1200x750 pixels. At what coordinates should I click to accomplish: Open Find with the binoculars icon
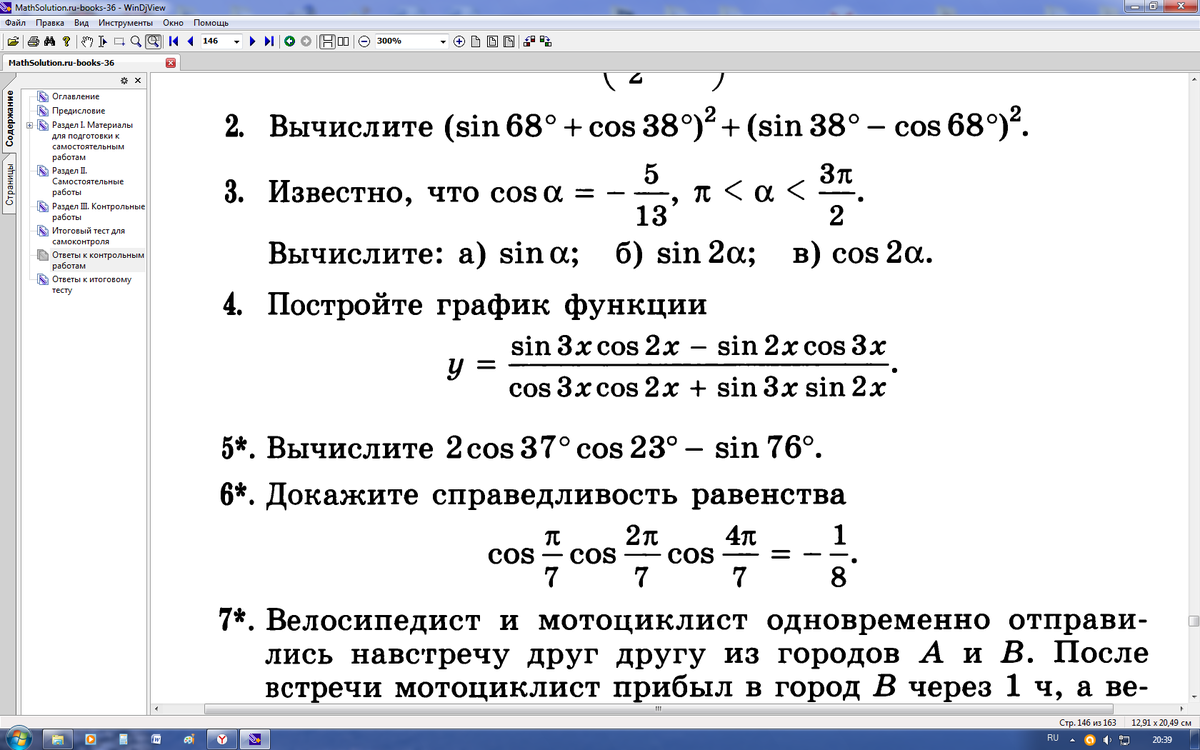49,42
